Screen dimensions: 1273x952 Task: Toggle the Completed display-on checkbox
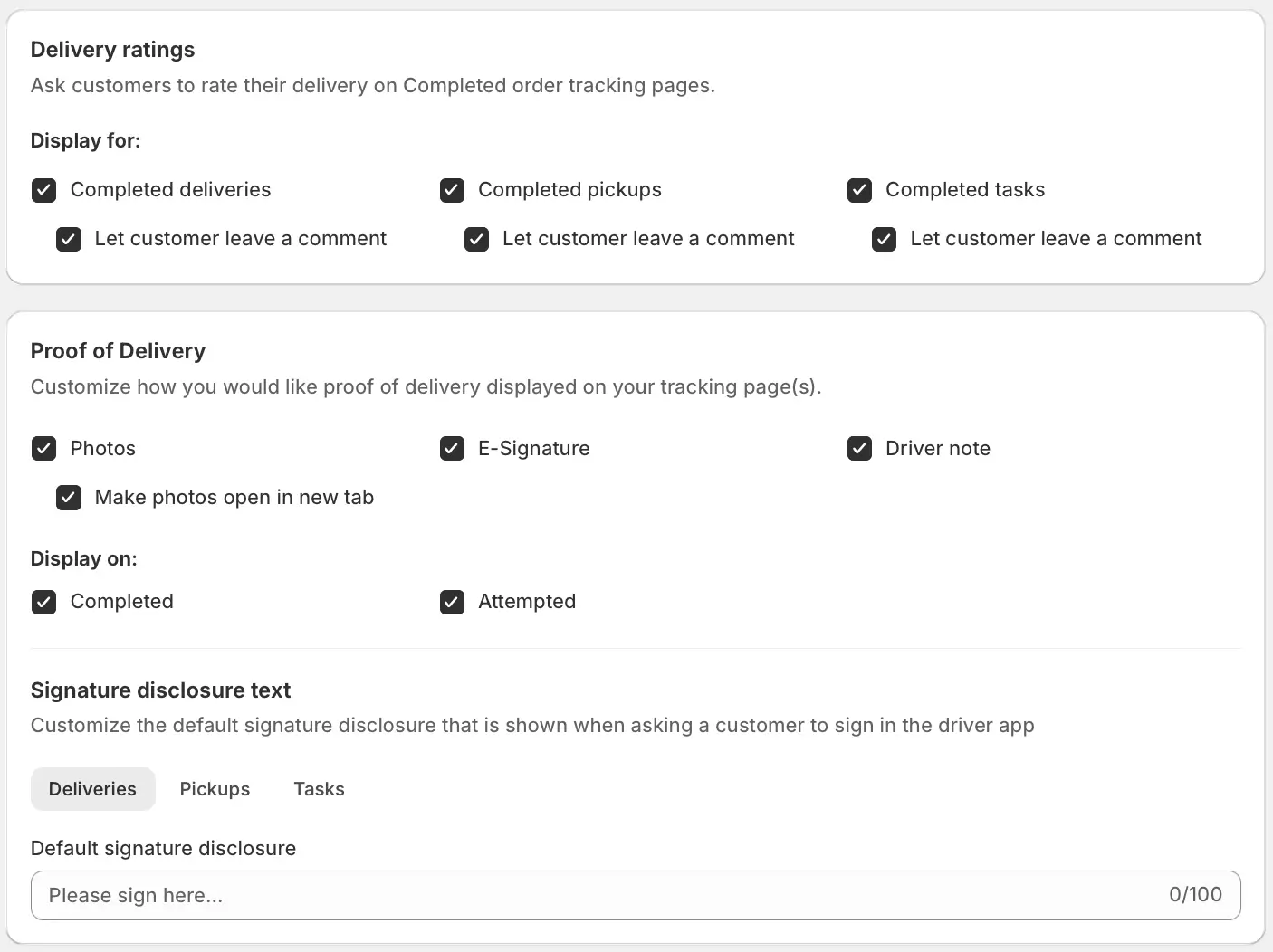coord(43,602)
